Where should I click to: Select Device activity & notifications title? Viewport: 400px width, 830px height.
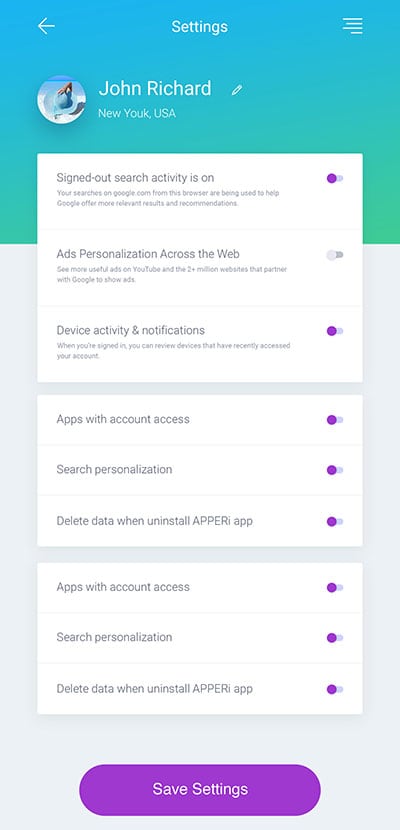point(131,330)
